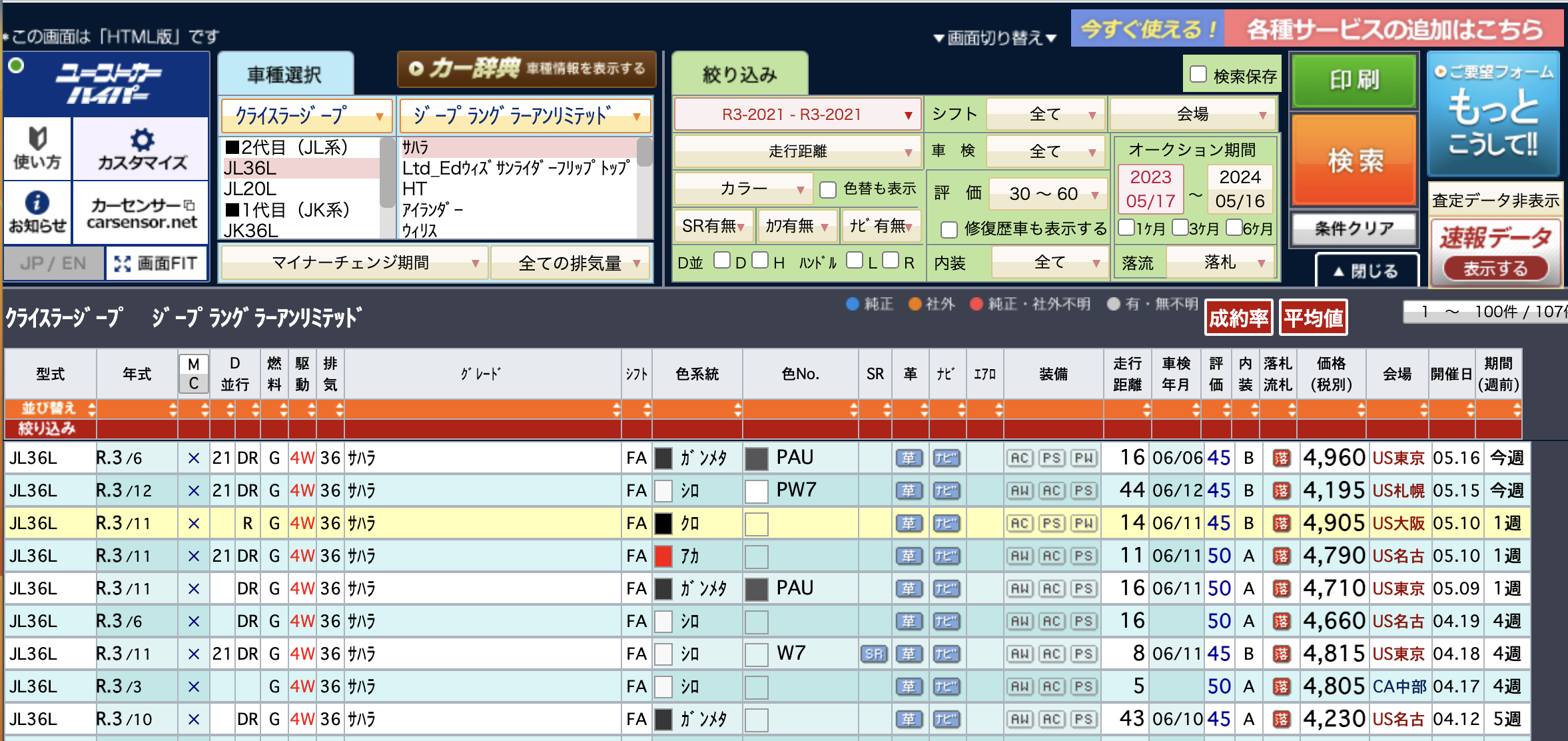Tick the ハンドル L checkbox

click(855, 260)
